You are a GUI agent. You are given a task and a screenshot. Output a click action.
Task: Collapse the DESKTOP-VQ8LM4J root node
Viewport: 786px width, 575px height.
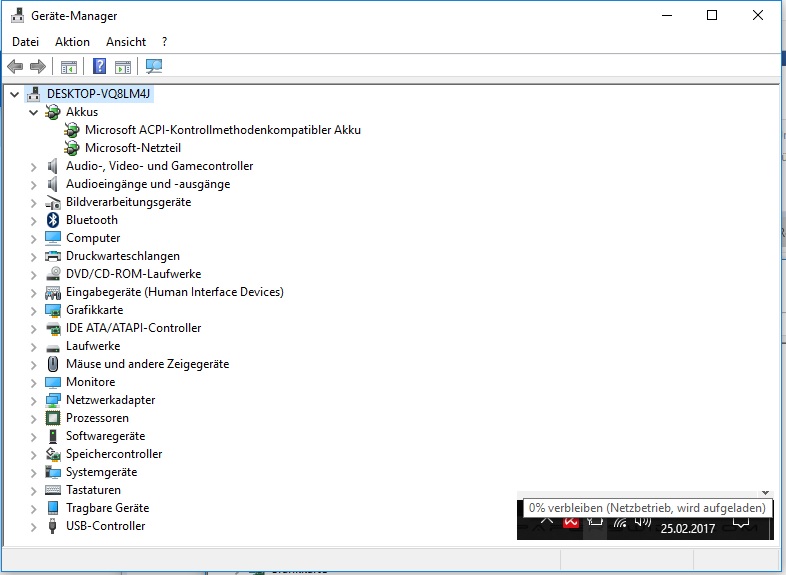tap(15, 94)
